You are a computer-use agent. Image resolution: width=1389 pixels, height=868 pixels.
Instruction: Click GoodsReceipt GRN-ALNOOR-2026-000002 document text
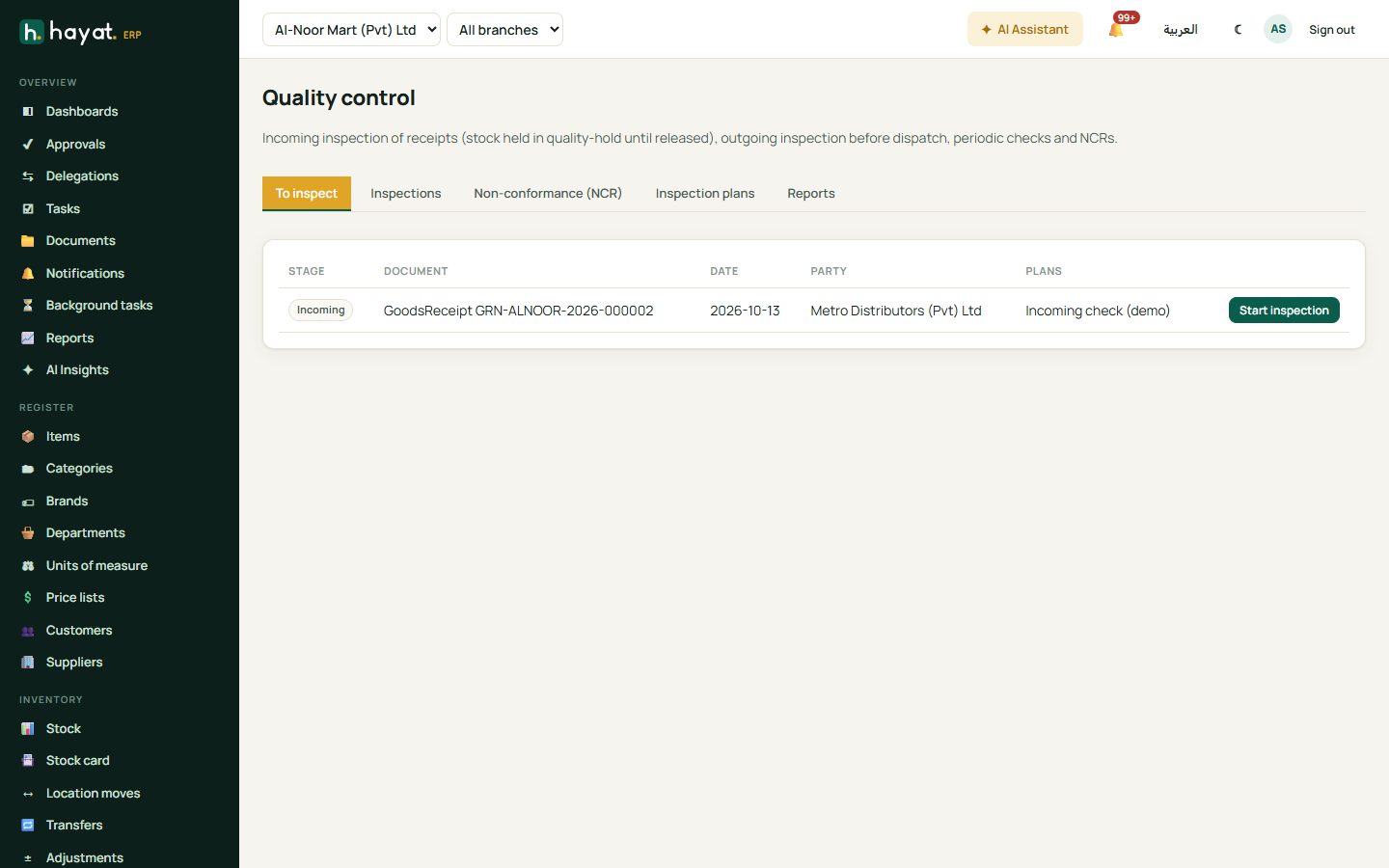[x=518, y=311]
